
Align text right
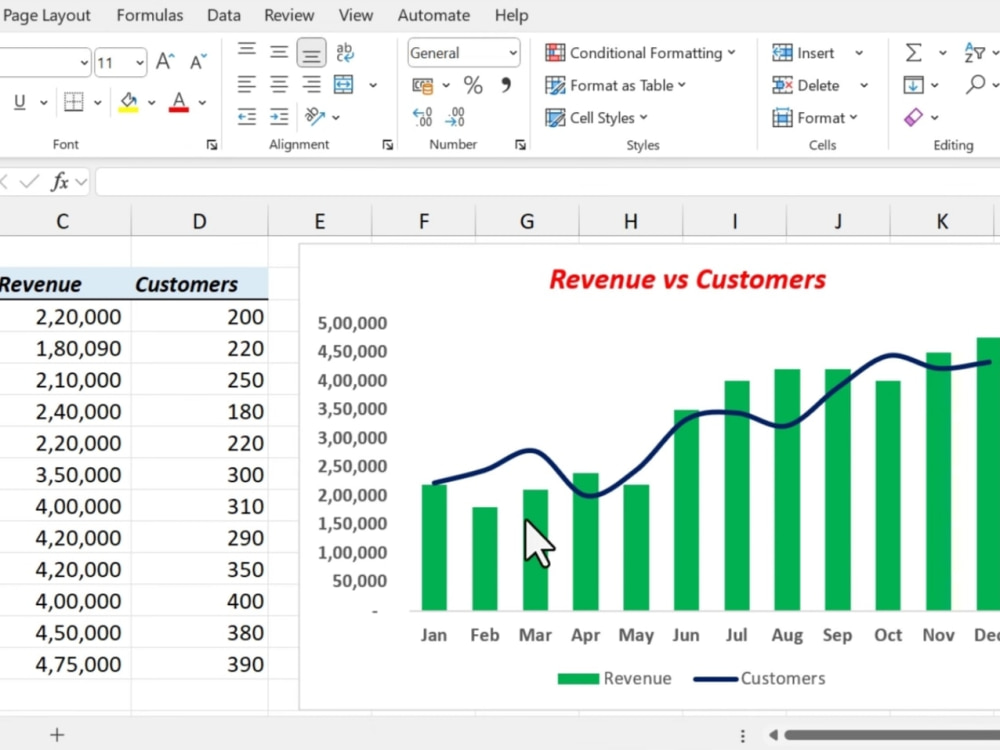pos(311,84)
